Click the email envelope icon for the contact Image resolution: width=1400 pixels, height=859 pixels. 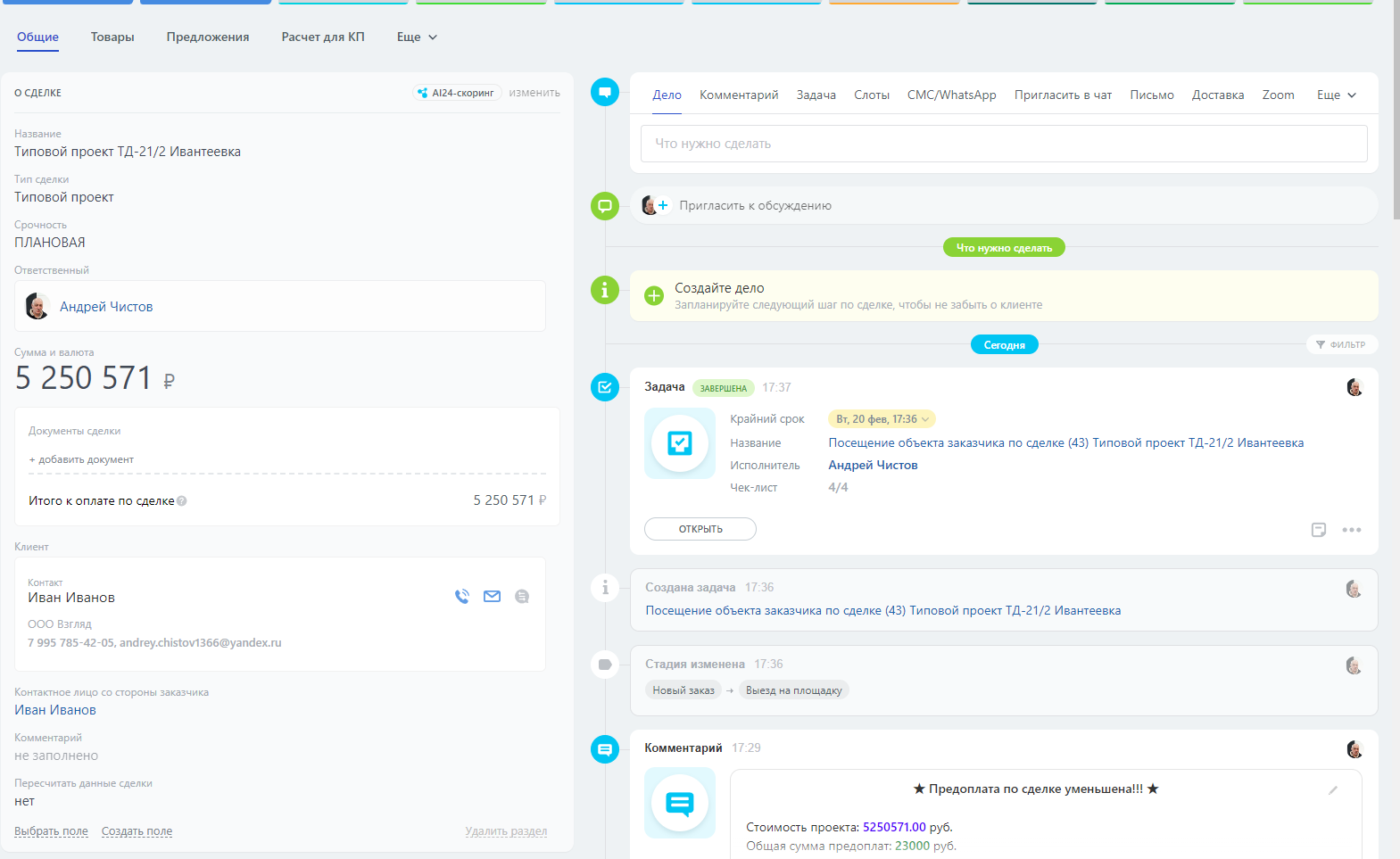(x=492, y=597)
